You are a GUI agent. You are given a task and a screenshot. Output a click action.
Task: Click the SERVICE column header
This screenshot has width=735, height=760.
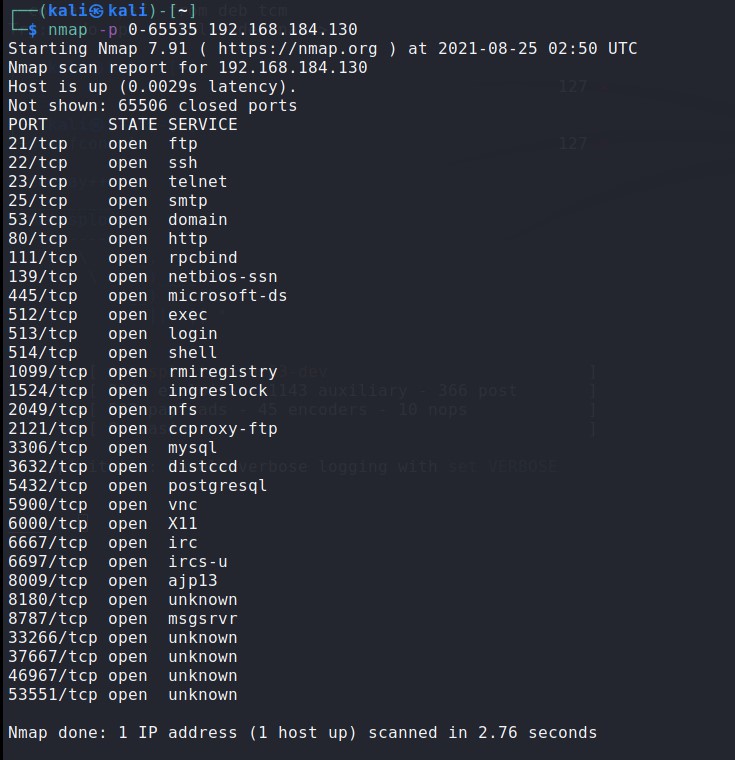pos(203,125)
